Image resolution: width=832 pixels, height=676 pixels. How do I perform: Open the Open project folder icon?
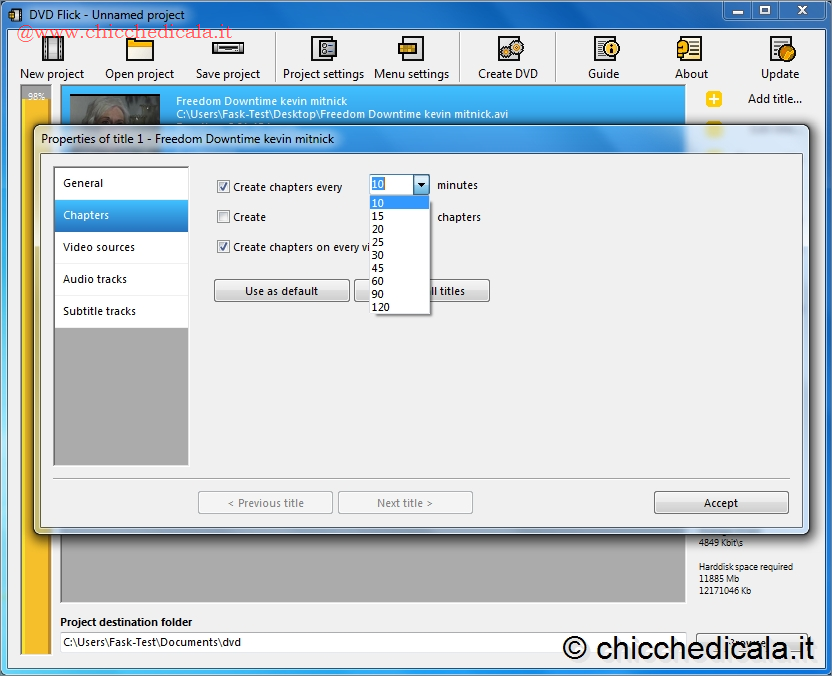139,50
